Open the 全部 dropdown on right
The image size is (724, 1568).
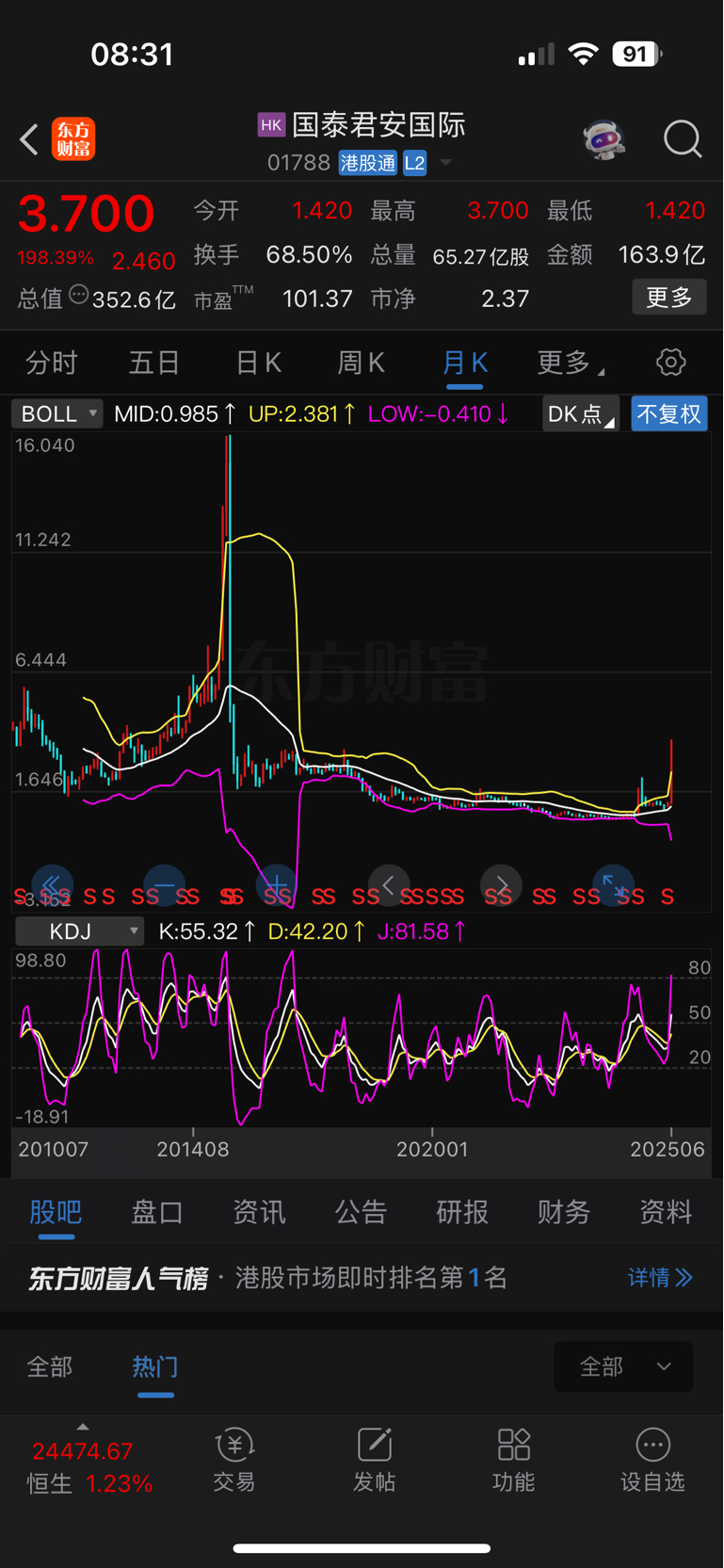point(623,1366)
